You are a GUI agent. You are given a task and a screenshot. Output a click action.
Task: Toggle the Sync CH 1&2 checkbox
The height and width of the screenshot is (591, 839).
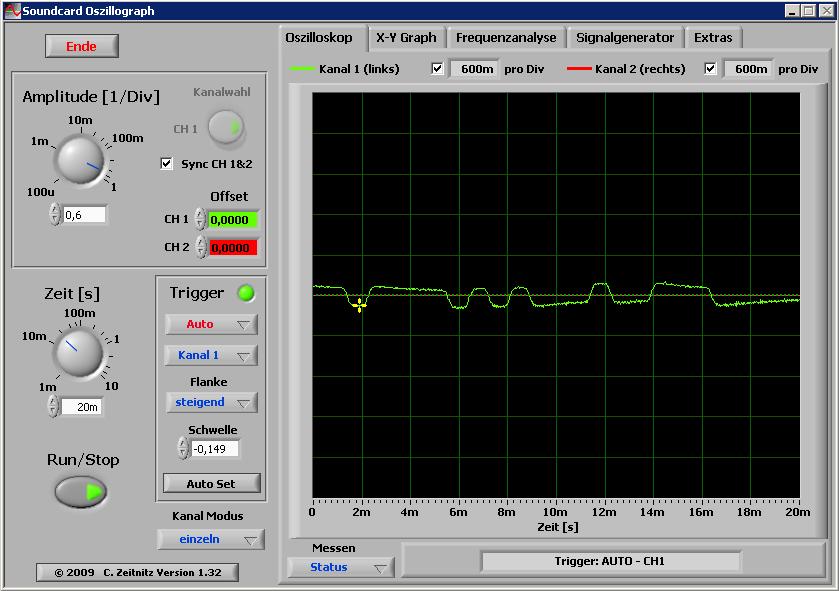click(x=167, y=163)
